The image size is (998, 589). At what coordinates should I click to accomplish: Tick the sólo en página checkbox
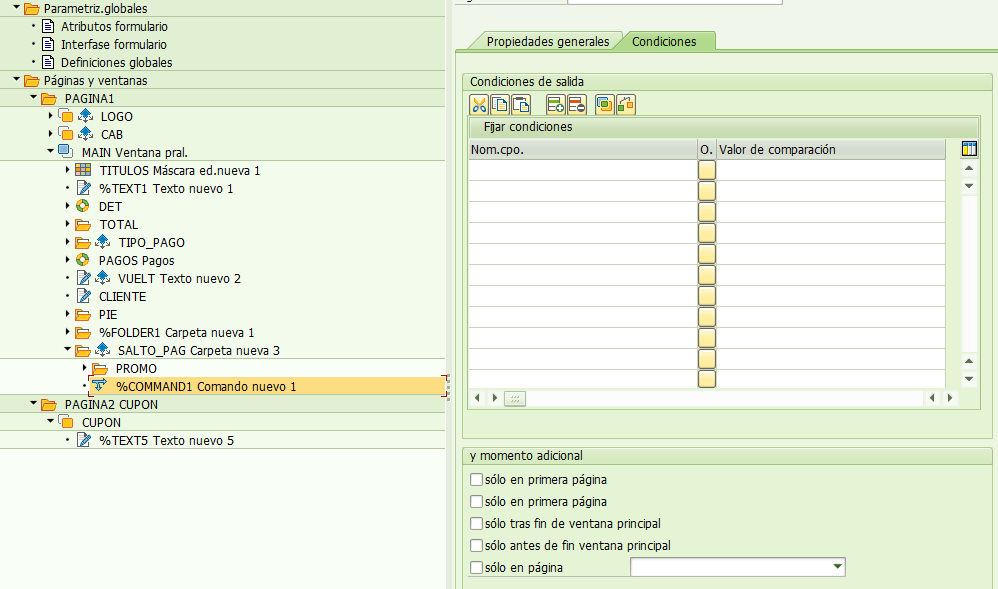coord(476,567)
